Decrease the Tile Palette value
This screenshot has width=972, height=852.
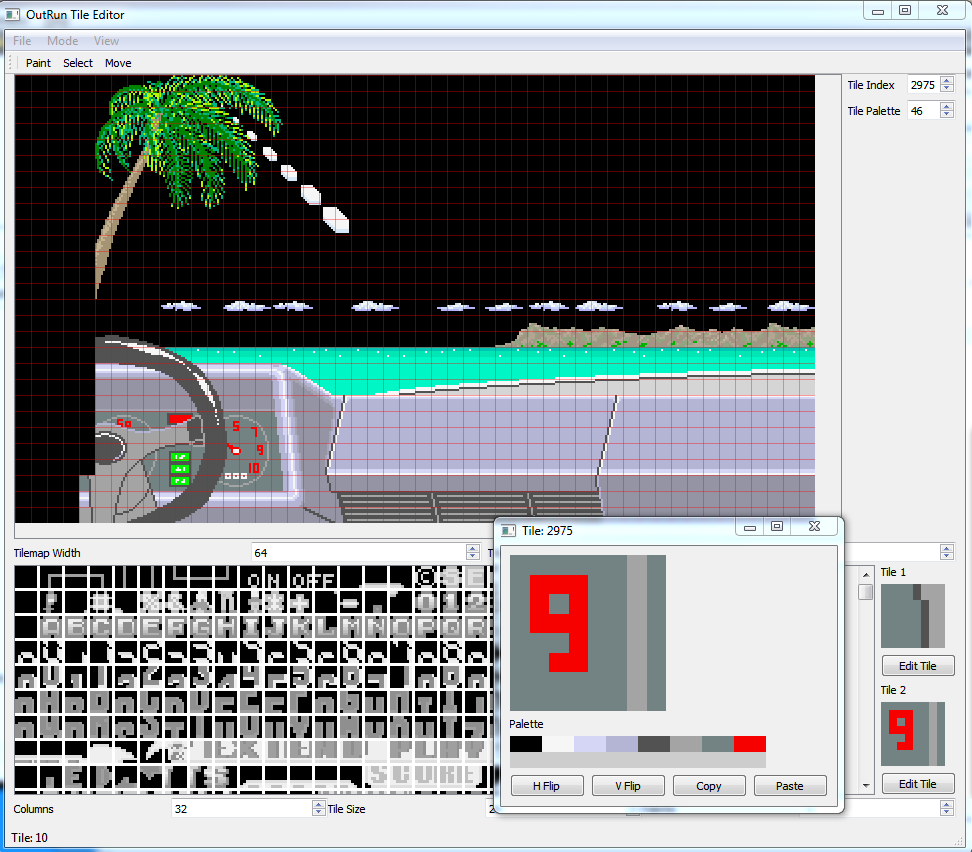947,115
